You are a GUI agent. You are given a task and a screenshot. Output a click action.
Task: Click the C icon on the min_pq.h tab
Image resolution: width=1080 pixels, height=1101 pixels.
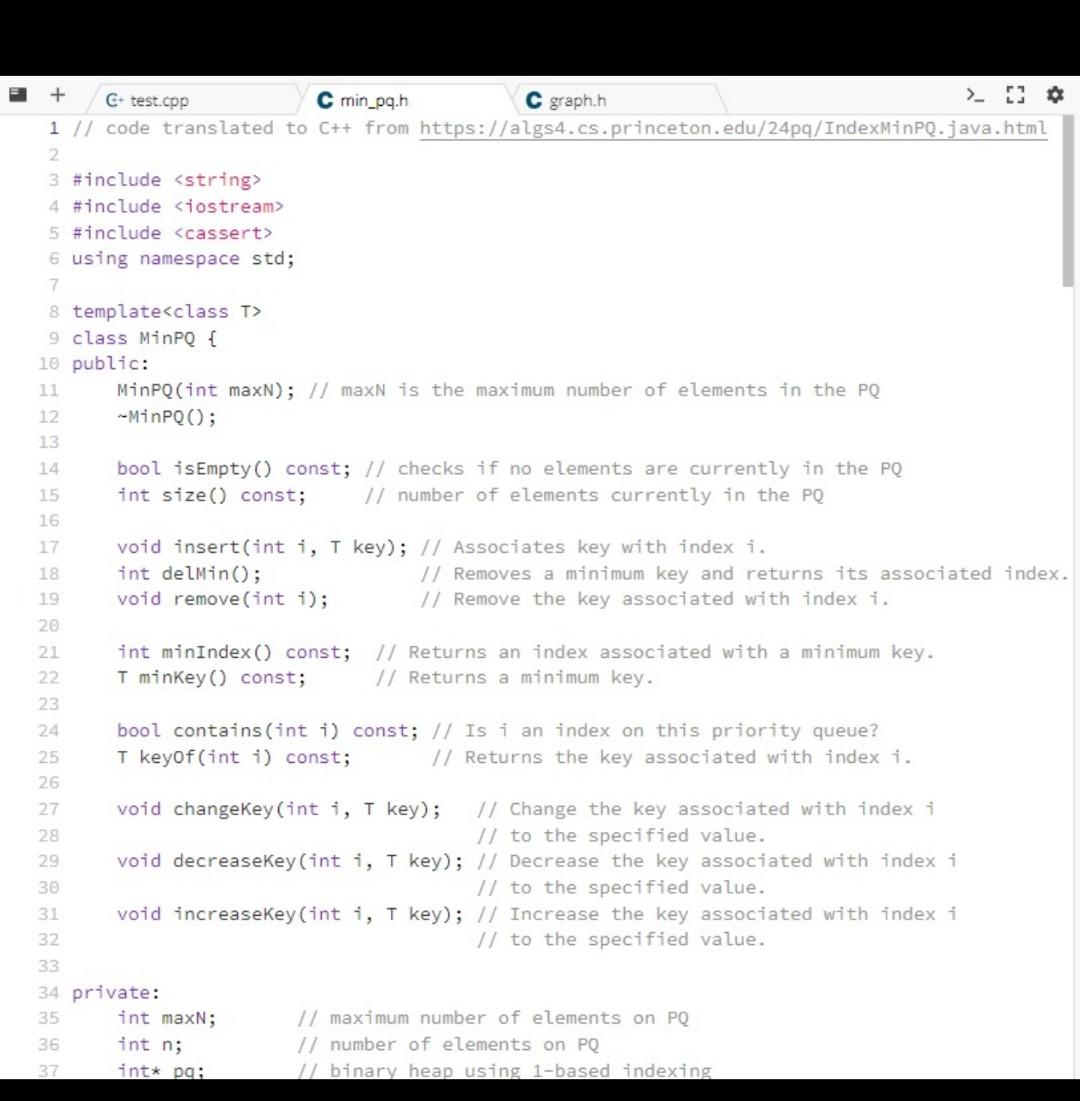[x=324, y=100]
